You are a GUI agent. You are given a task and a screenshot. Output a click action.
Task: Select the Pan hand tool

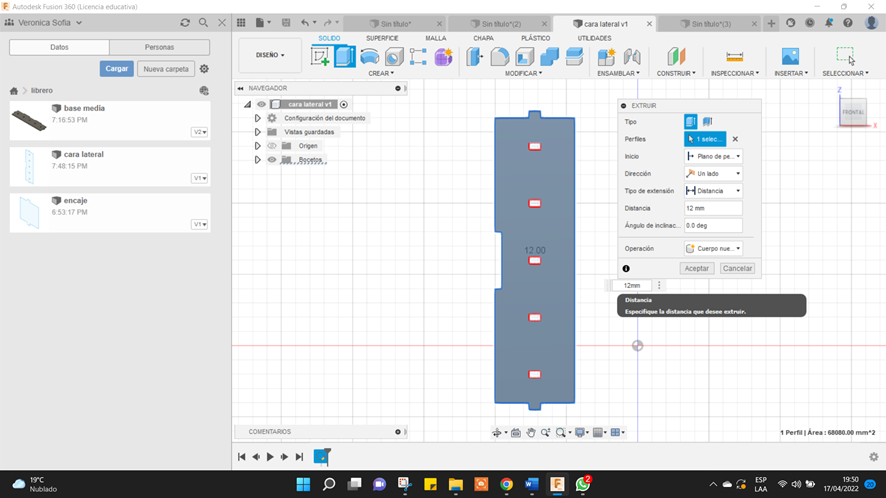[531, 432]
